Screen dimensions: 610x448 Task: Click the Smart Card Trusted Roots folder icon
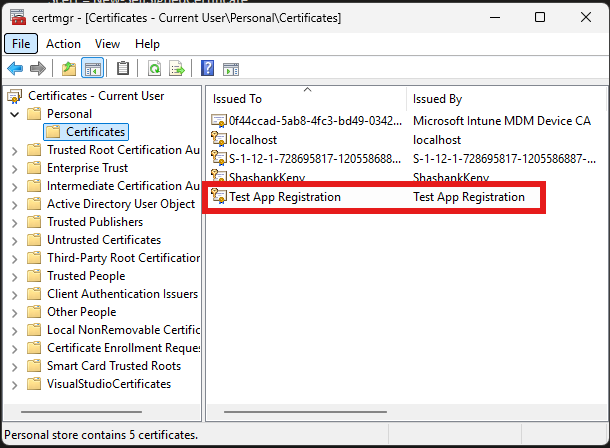[x=34, y=366]
